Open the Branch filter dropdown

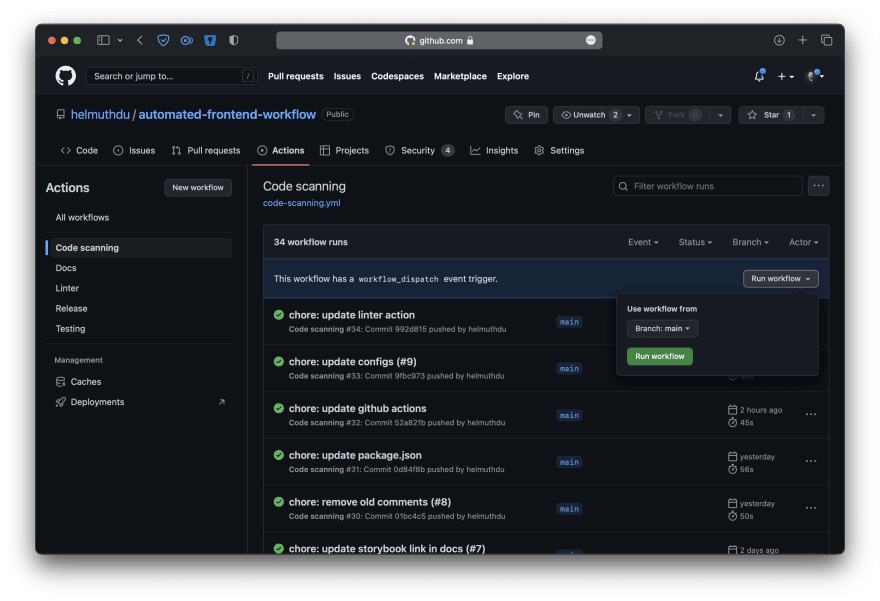(x=750, y=242)
